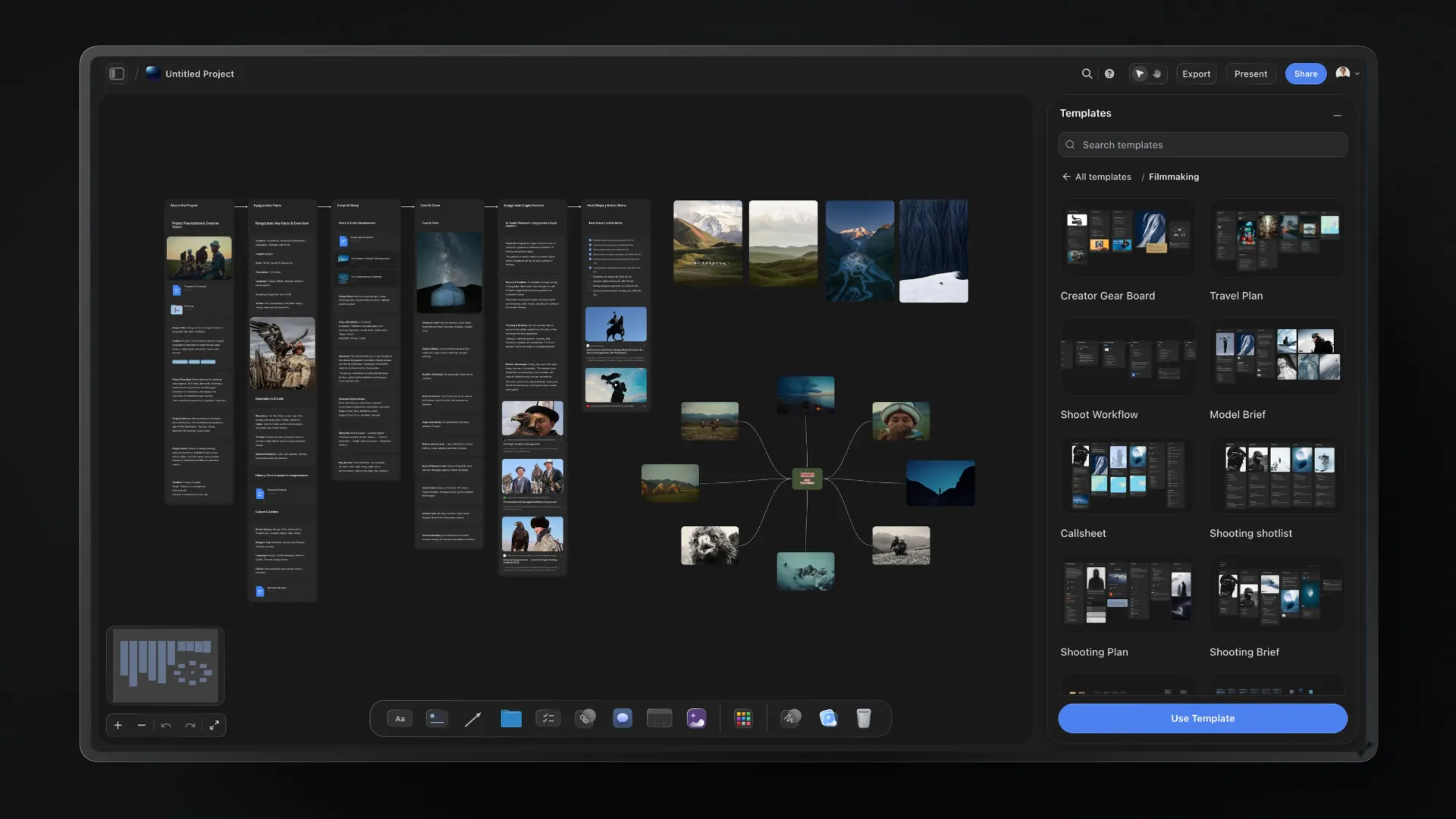Open the Shooting Brief template preview
Image resolution: width=1456 pixels, height=819 pixels.
(1276, 594)
